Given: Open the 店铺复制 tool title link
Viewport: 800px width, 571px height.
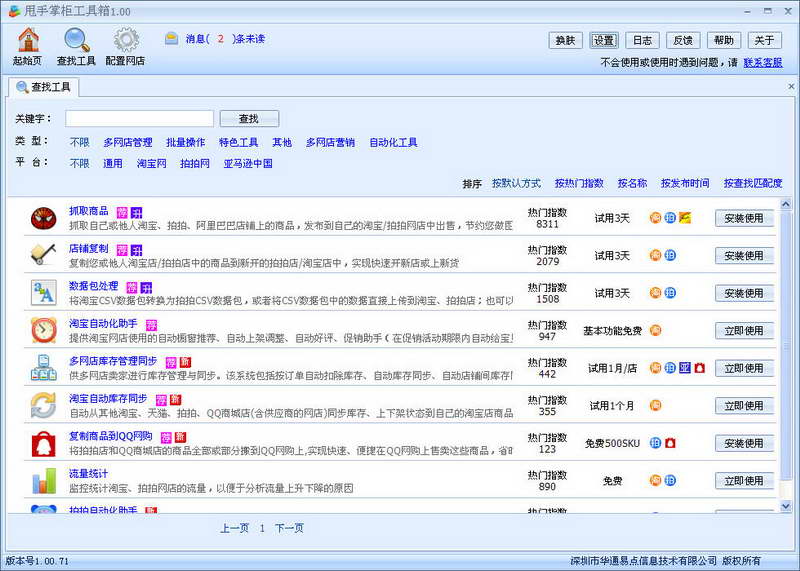Looking at the screenshot, I should (89, 249).
